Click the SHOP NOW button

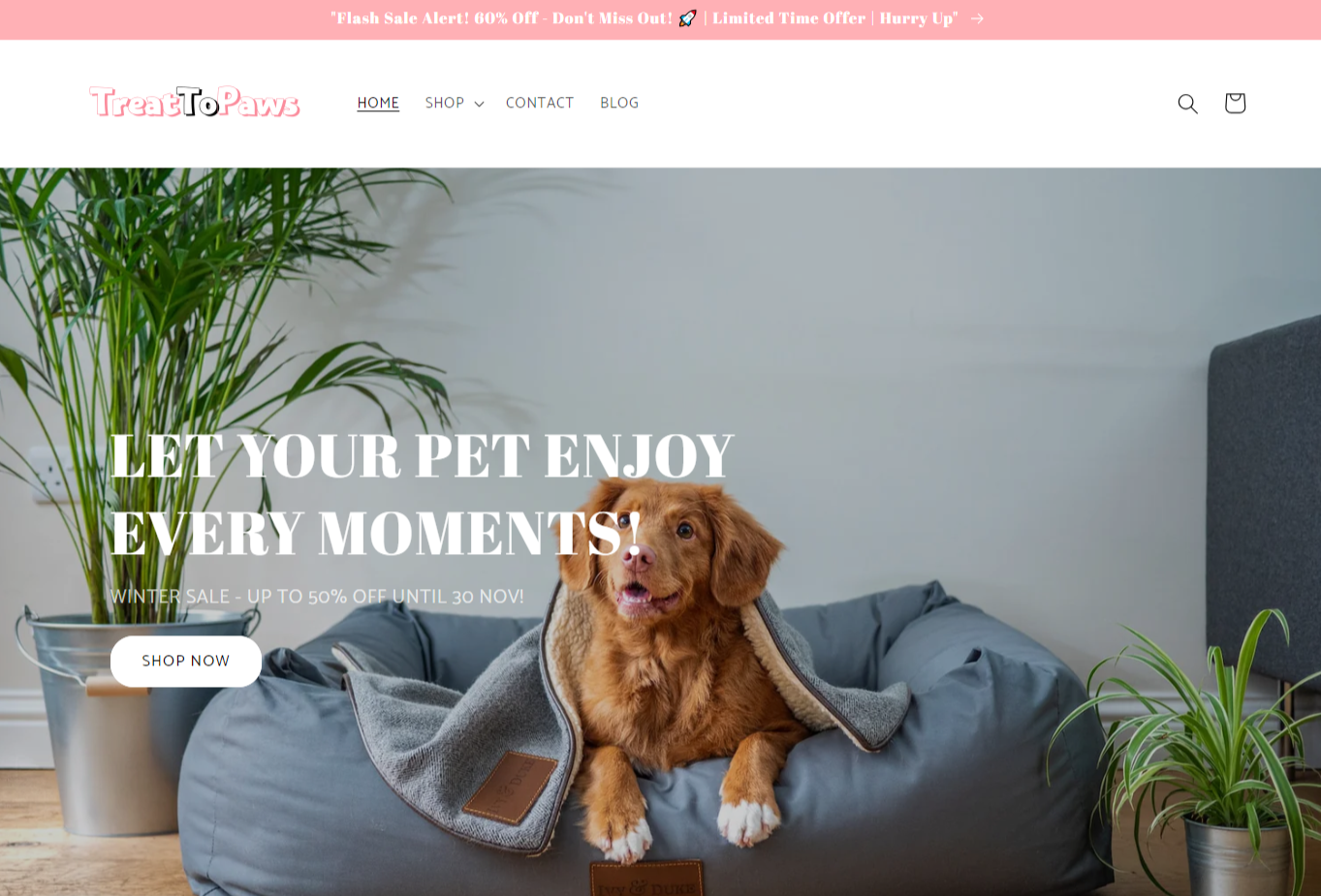186,661
